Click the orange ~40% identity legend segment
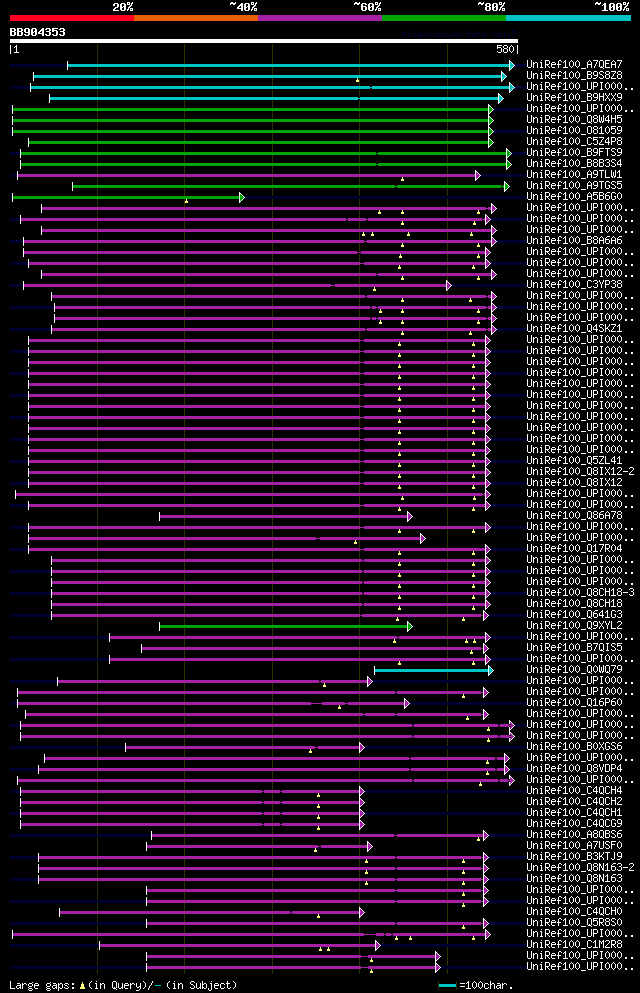The image size is (640, 993). [x=196, y=18]
